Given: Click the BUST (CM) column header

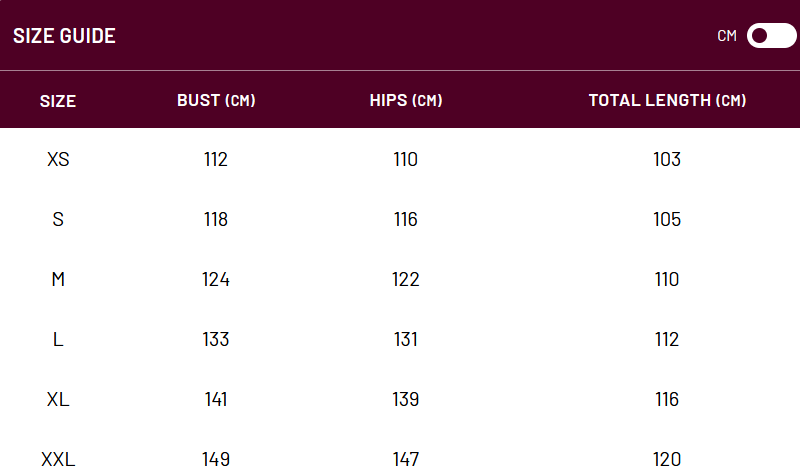Looking at the screenshot, I should pyautogui.click(x=216, y=100).
